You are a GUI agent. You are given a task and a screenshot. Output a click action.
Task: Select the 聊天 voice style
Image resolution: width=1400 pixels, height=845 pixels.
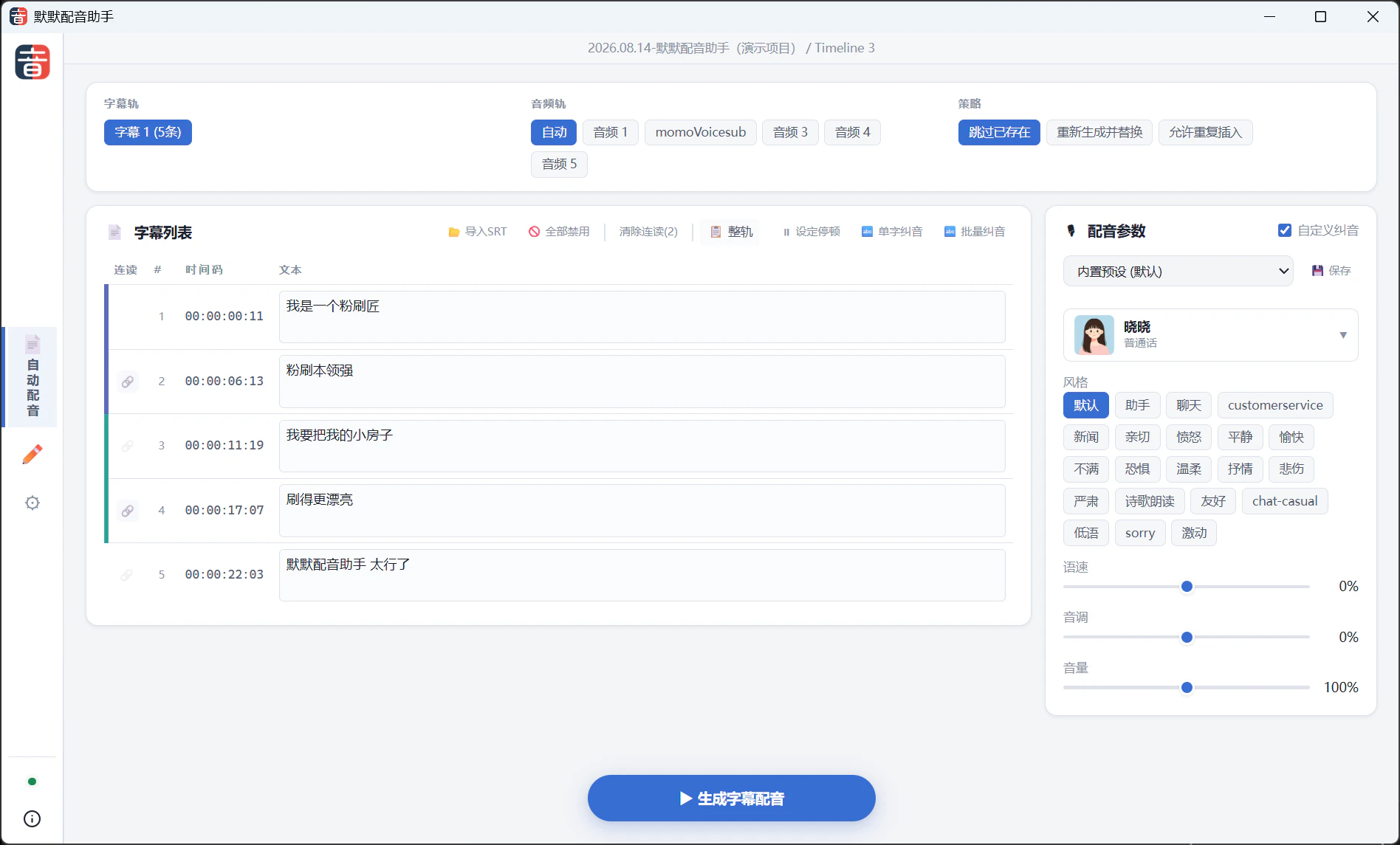(x=1188, y=405)
